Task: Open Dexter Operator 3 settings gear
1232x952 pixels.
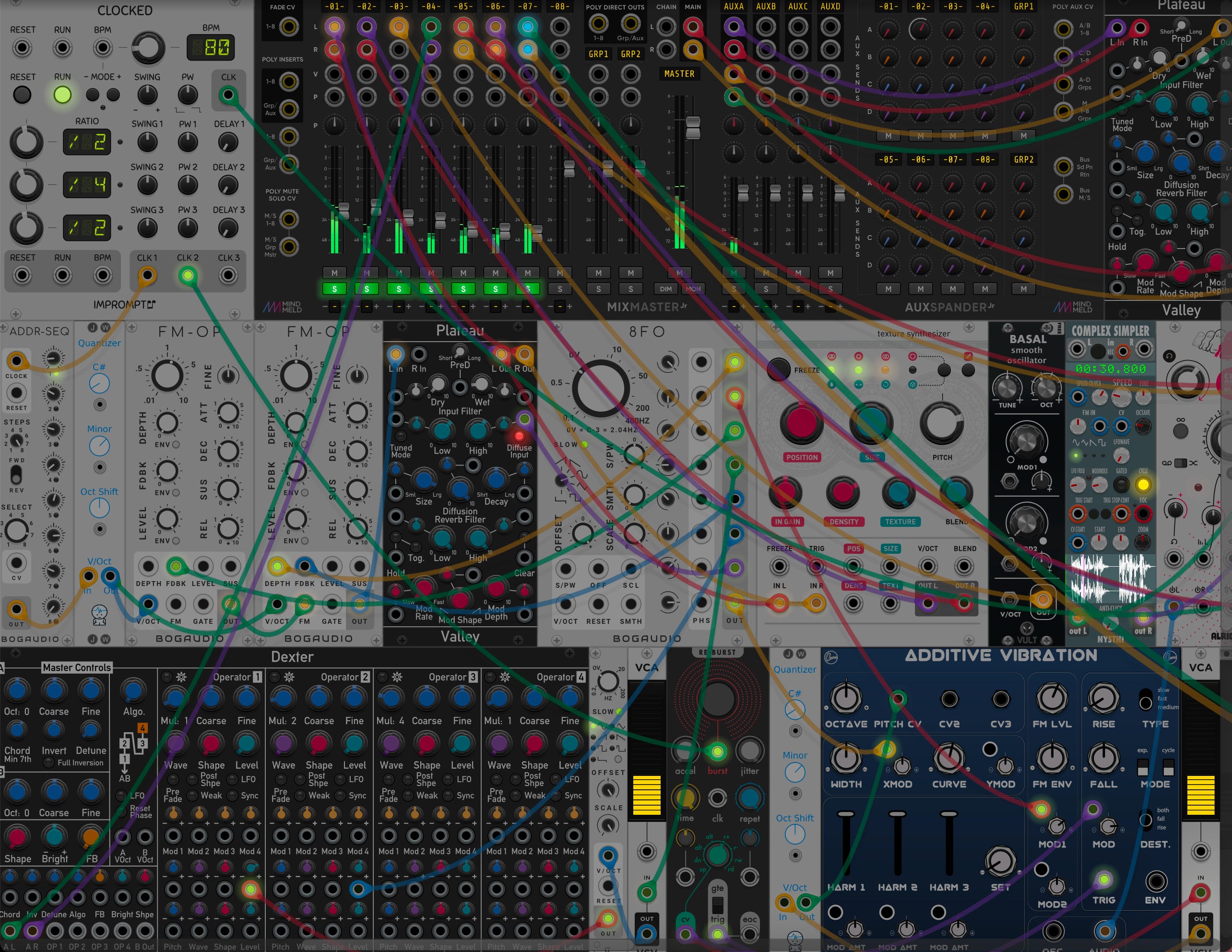Action: (x=397, y=677)
